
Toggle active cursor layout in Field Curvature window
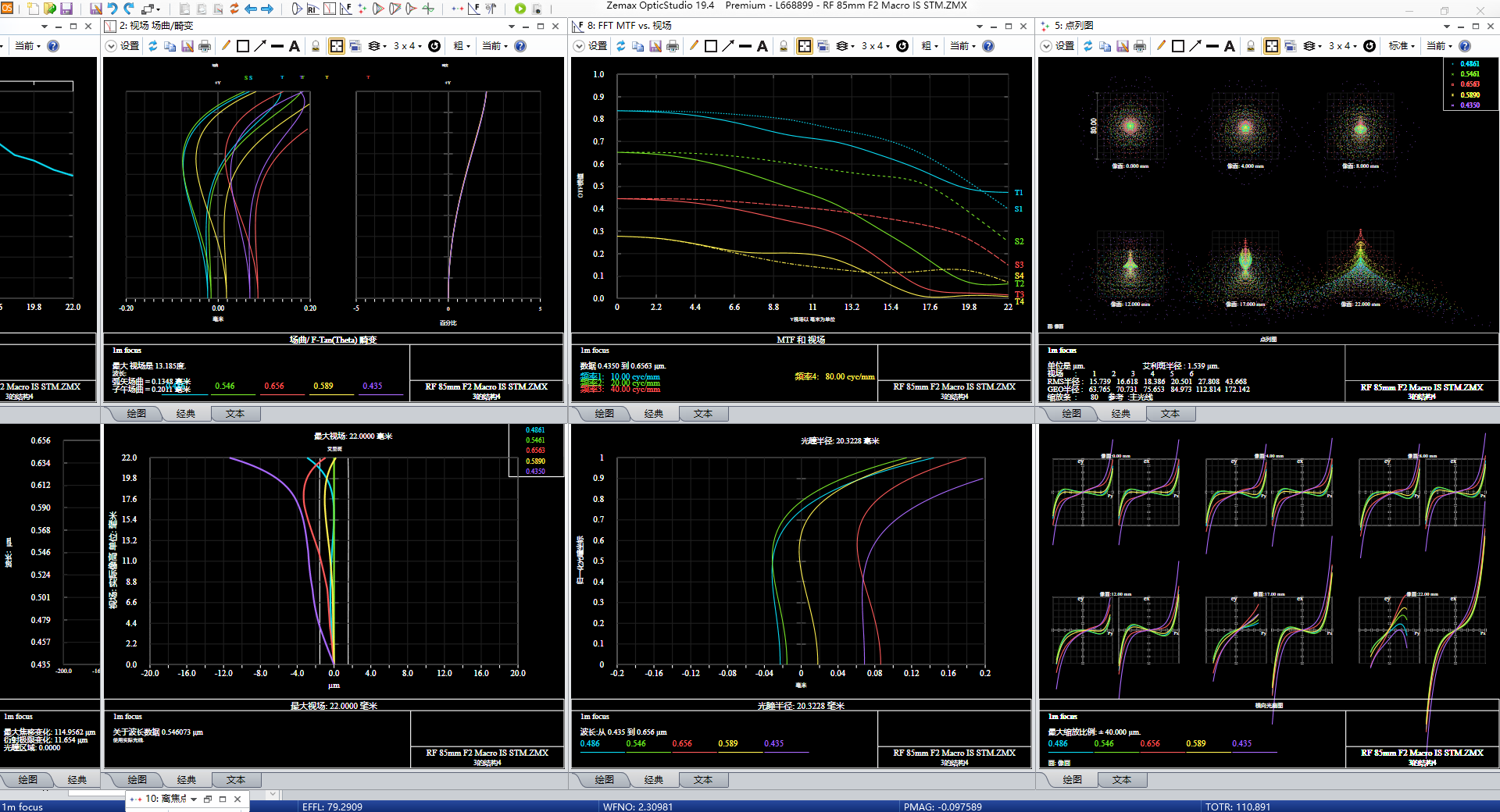337,46
